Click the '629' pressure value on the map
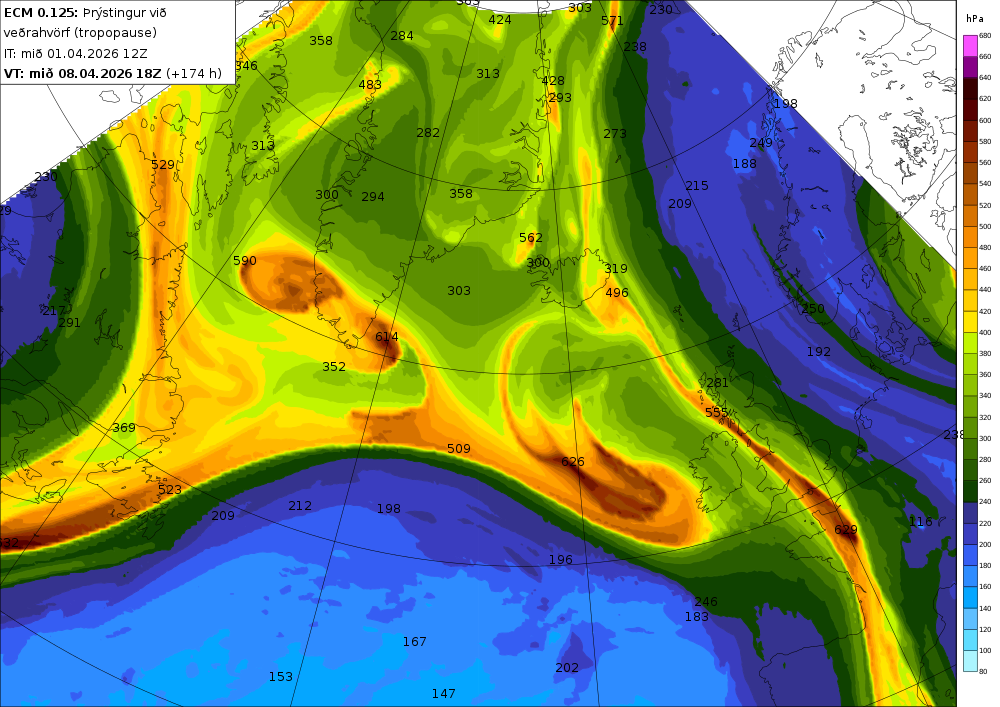The image size is (1000, 707). [x=846, y=530]
